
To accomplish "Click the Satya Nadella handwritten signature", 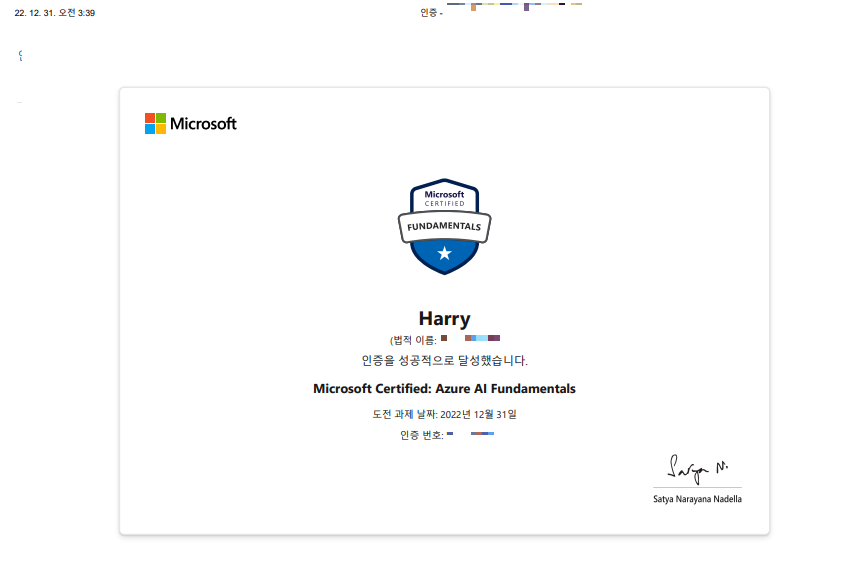I will tap(698, 469).
